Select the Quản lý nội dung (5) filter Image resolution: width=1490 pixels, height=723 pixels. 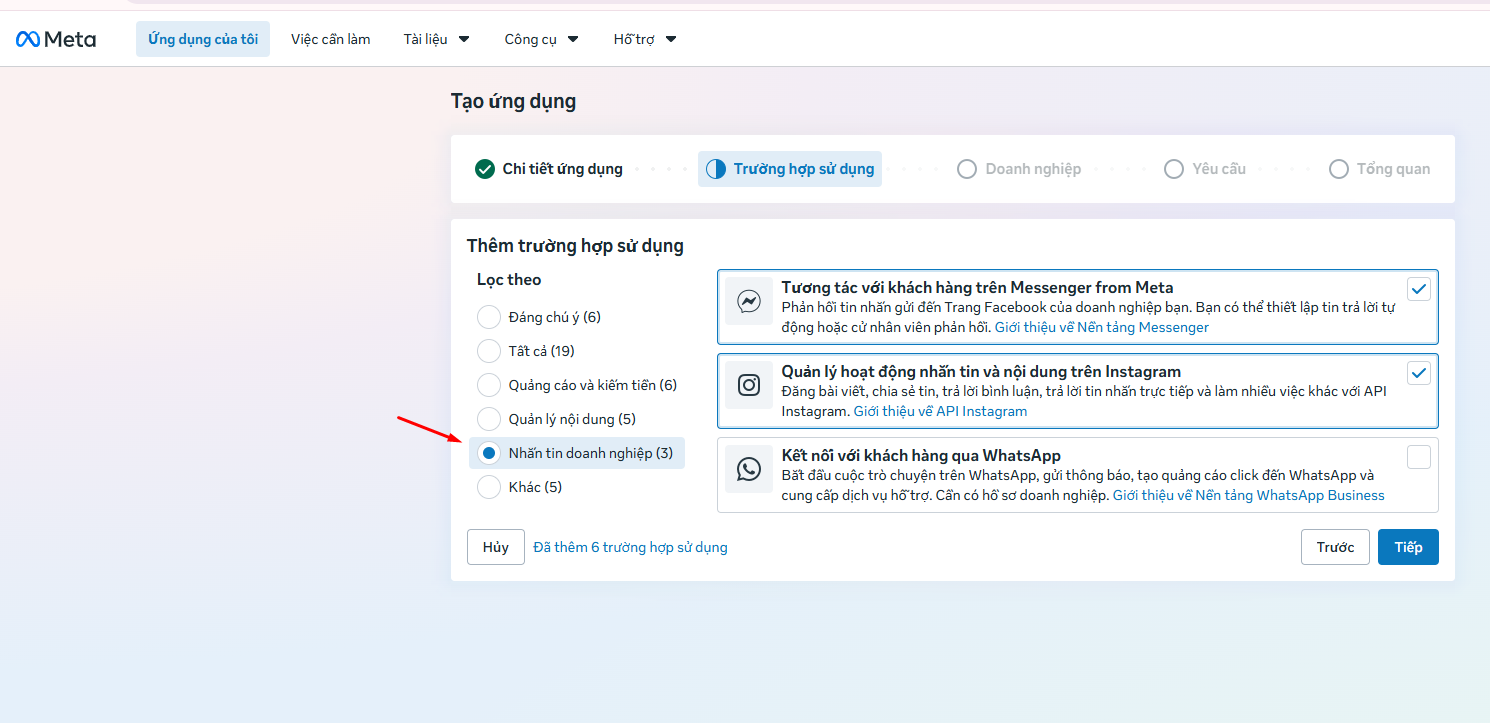(x=489, y=419)
